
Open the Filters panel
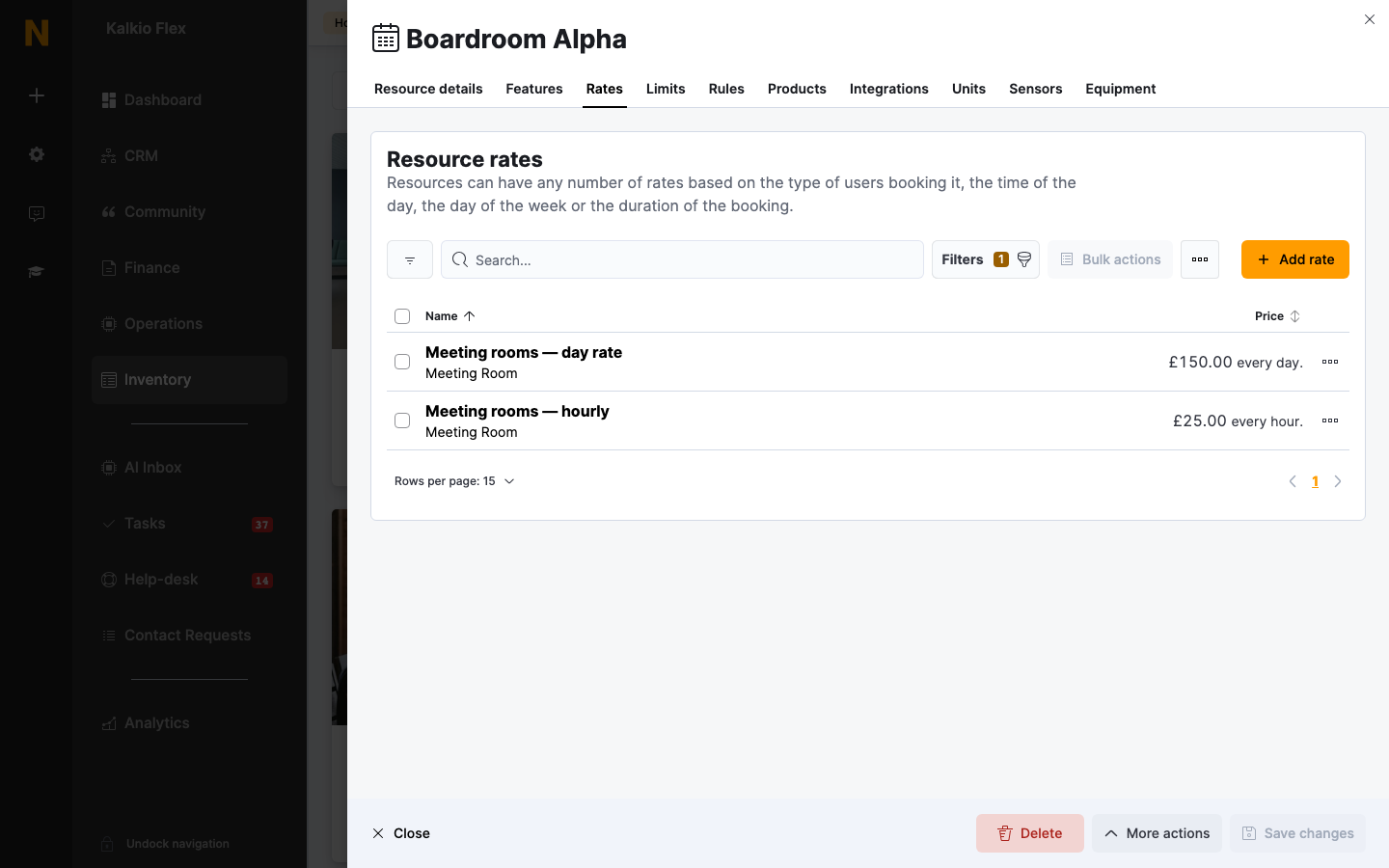click(986, 259)
